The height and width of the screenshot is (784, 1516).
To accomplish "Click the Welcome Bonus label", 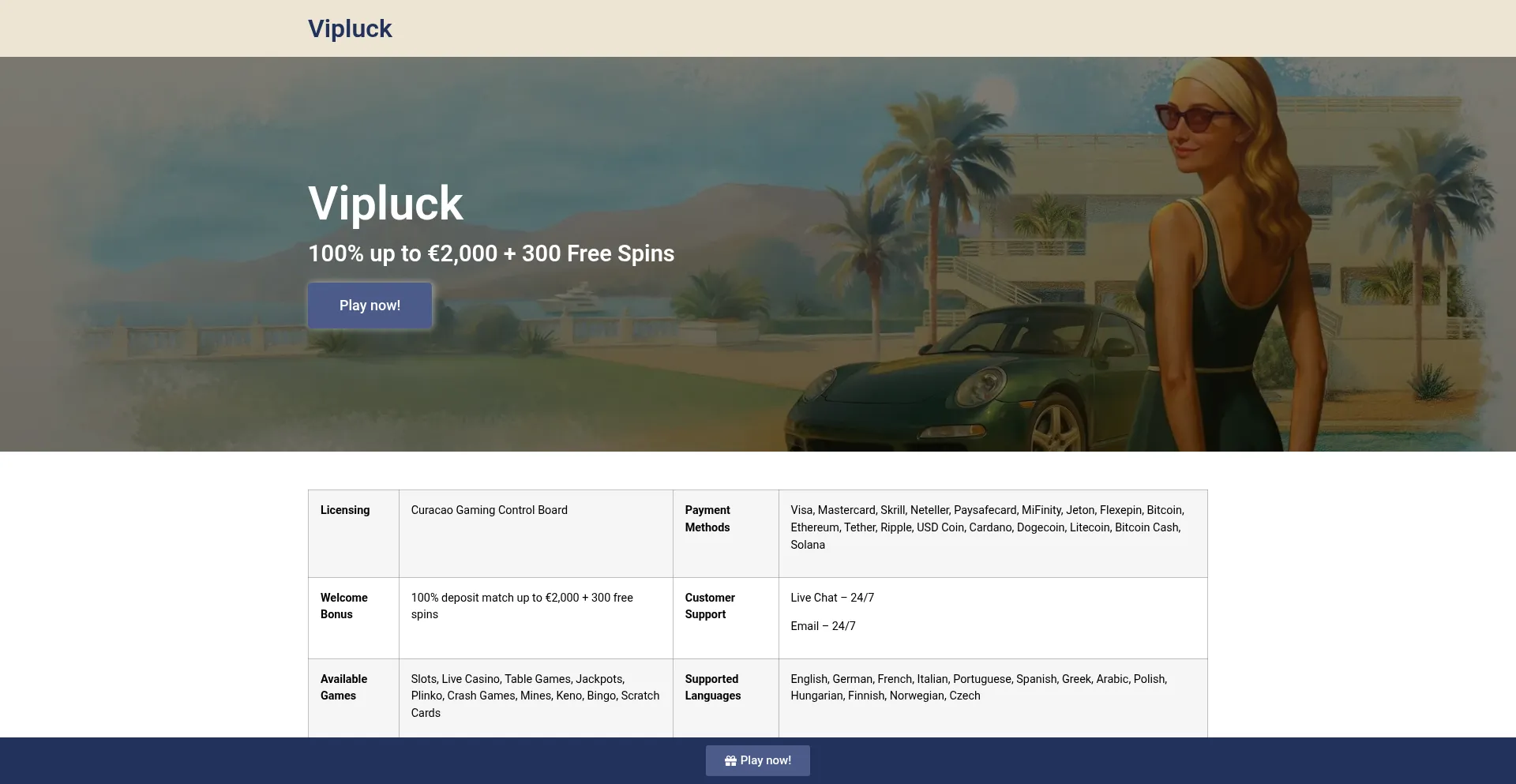I will (x=344, y=606).
